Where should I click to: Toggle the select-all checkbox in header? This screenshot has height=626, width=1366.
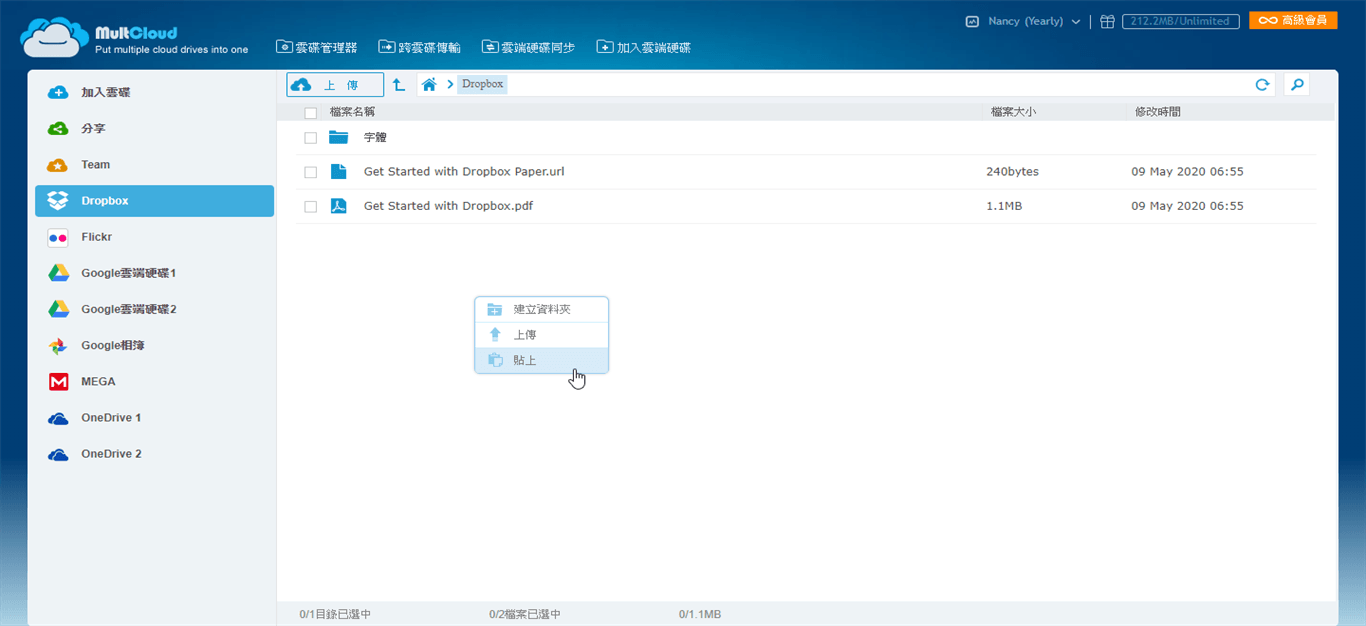click(x=311, y=113)
